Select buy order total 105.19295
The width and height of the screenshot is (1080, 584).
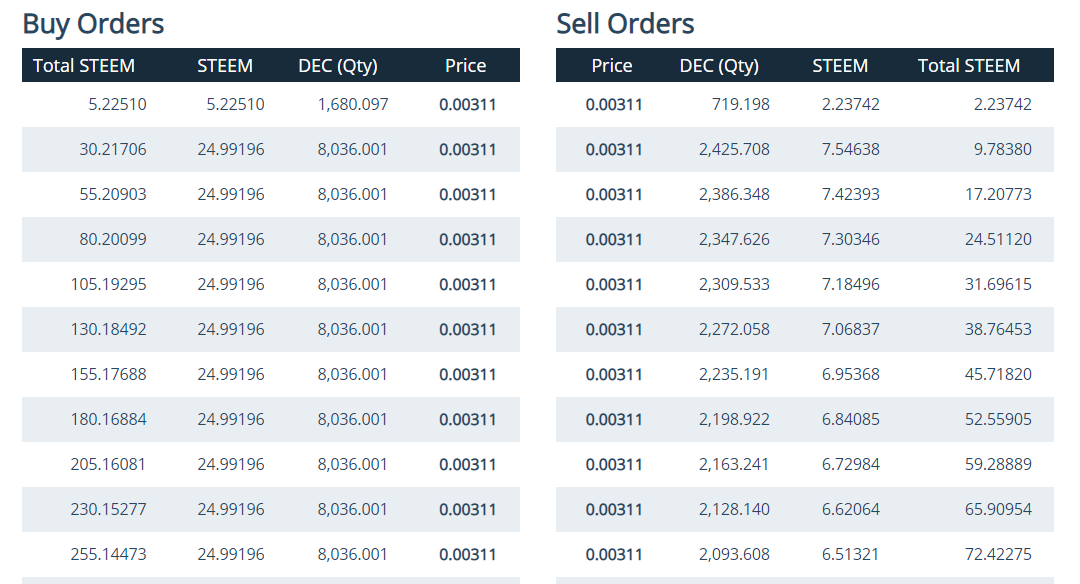(108, 284)
